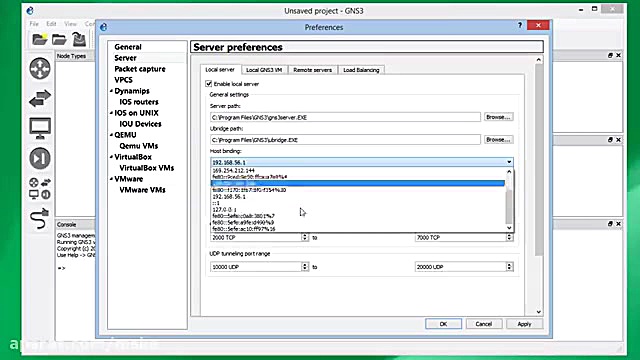Switch to the Load Balancing tab

(x=361, y=70)
